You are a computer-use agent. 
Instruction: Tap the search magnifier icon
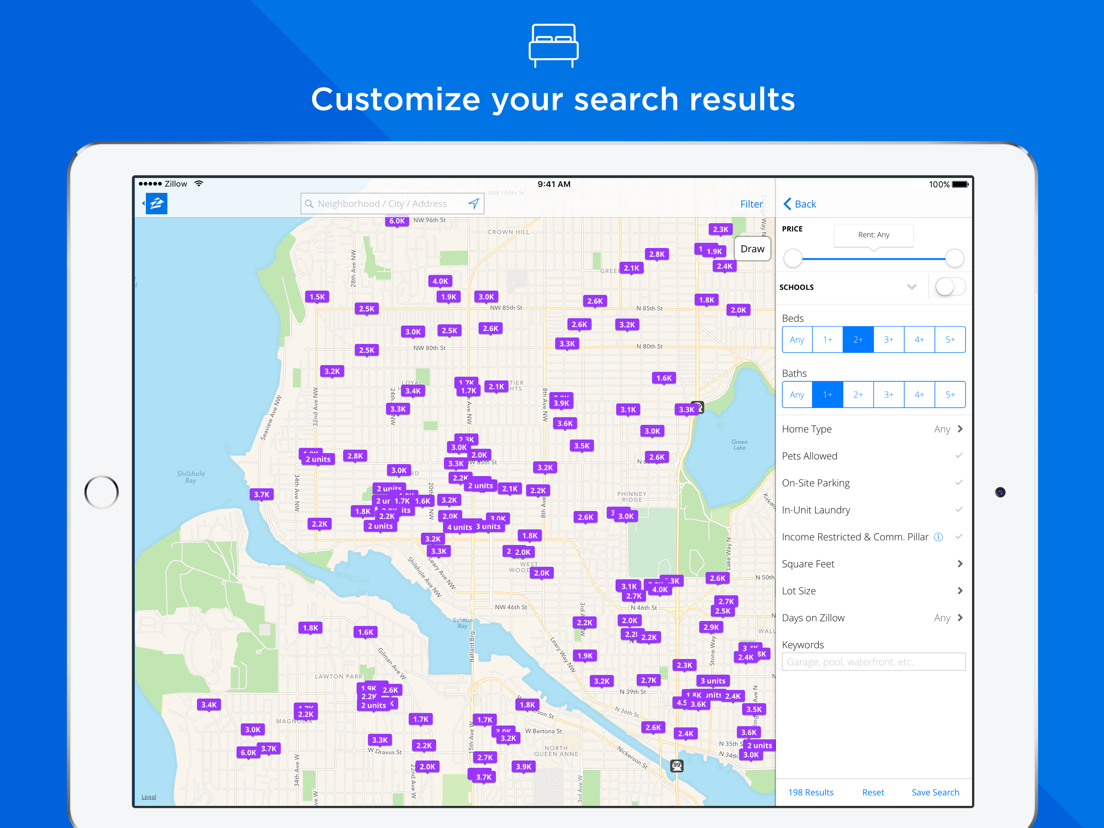click(308, 203)
